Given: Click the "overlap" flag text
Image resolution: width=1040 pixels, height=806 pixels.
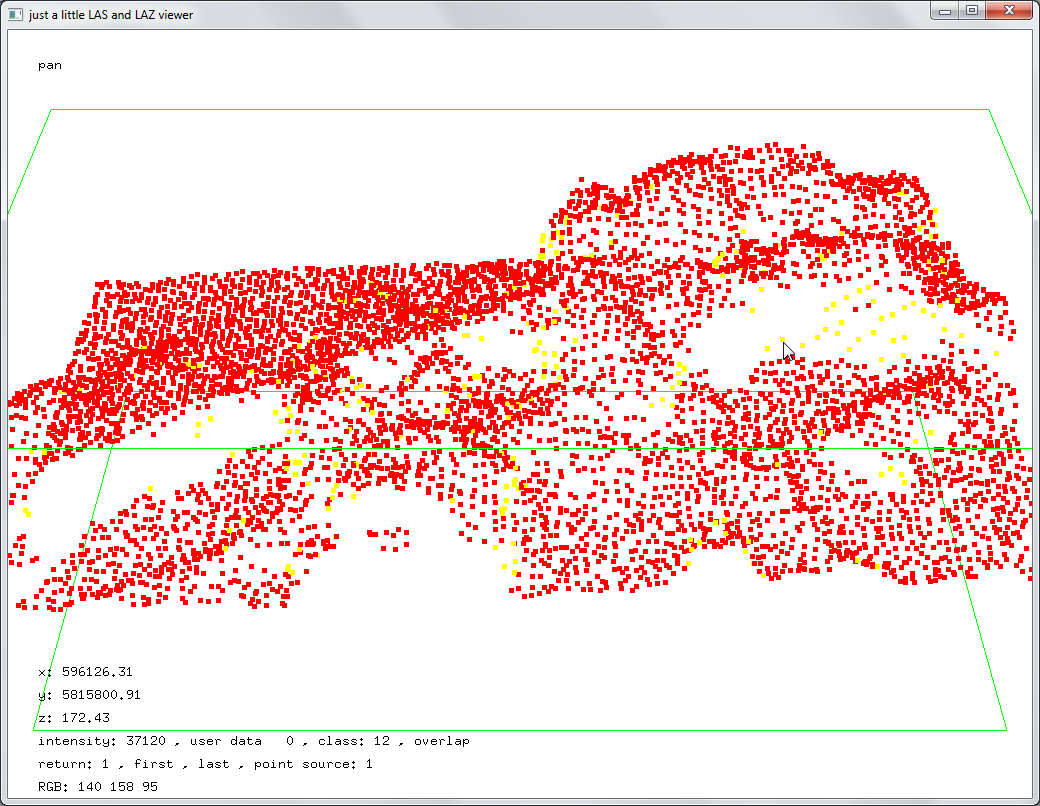Looking at the screenshot, I should click(x=441, y=741).
